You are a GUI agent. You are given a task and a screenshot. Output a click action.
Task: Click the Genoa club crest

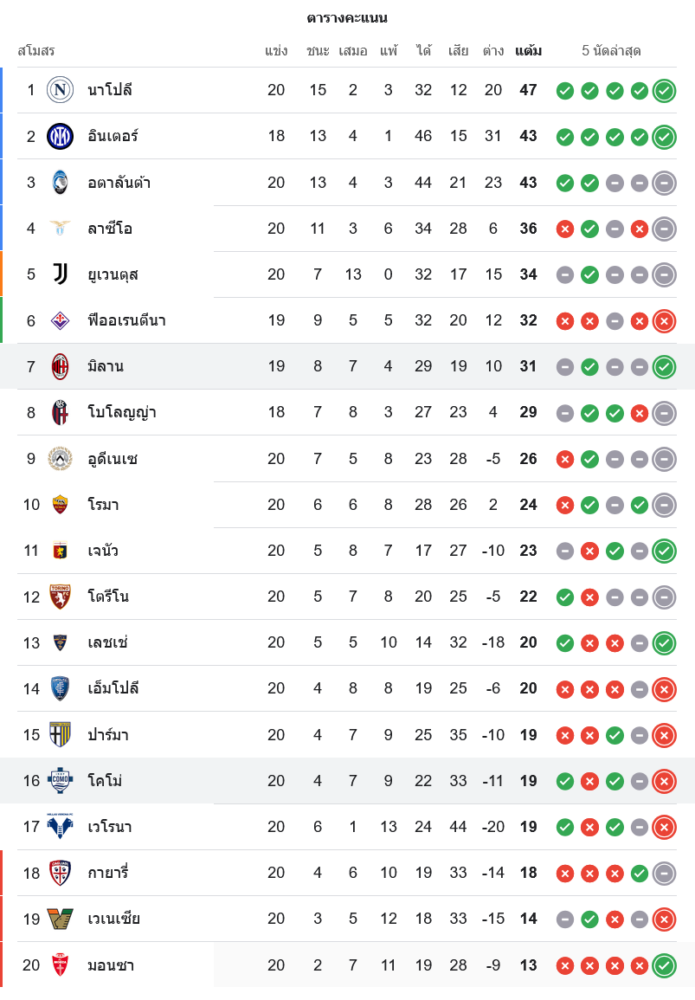(x=61, y=550)
